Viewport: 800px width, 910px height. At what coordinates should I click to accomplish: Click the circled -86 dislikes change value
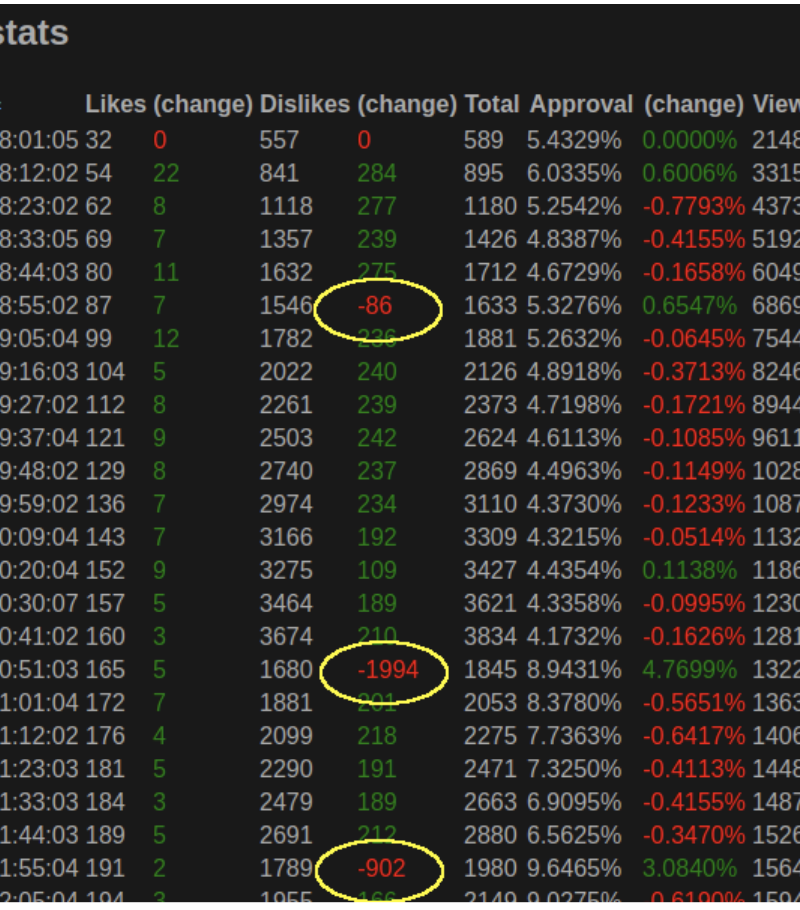click(377, 306)
